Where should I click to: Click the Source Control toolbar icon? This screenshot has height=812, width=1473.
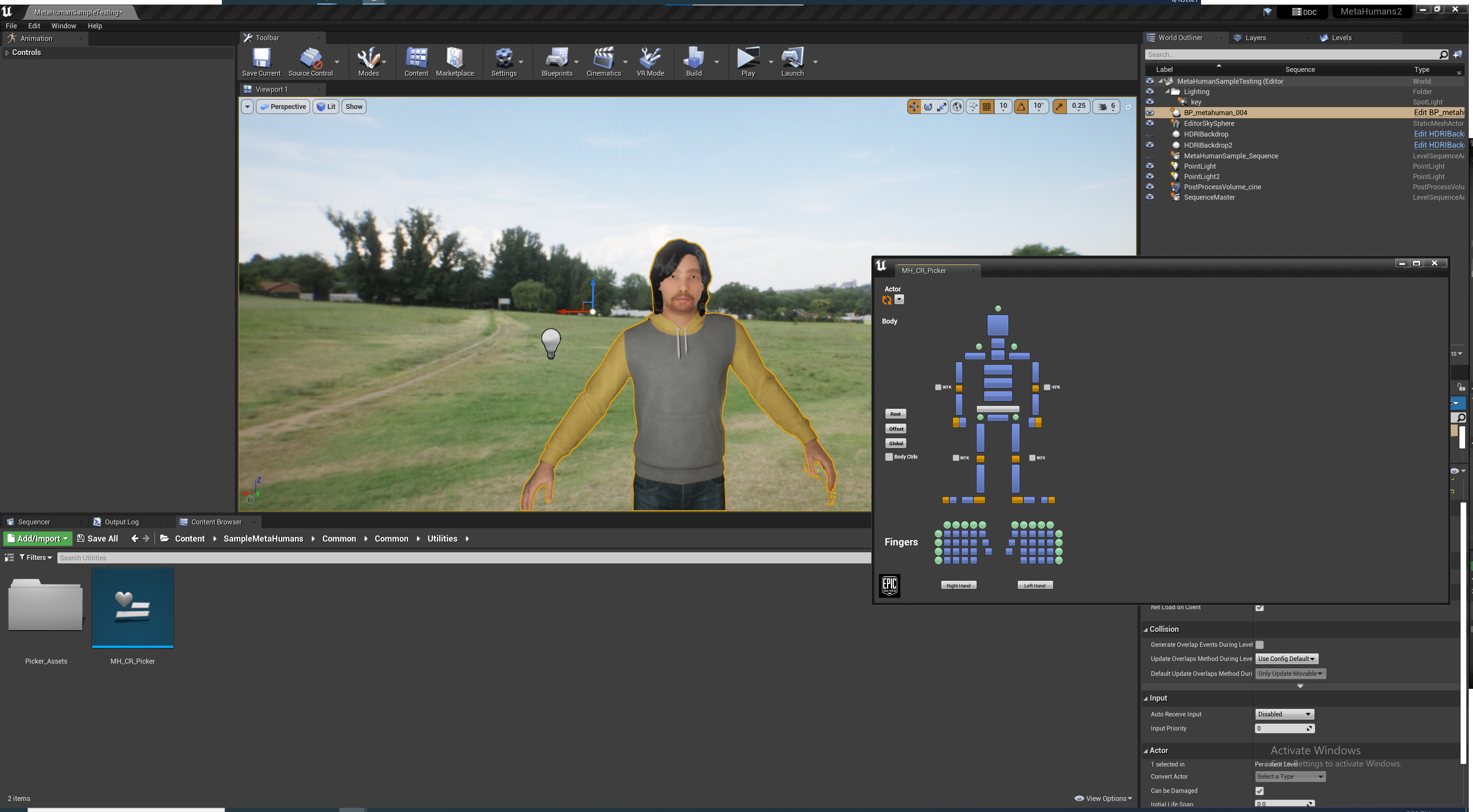(x=310, y=58)
